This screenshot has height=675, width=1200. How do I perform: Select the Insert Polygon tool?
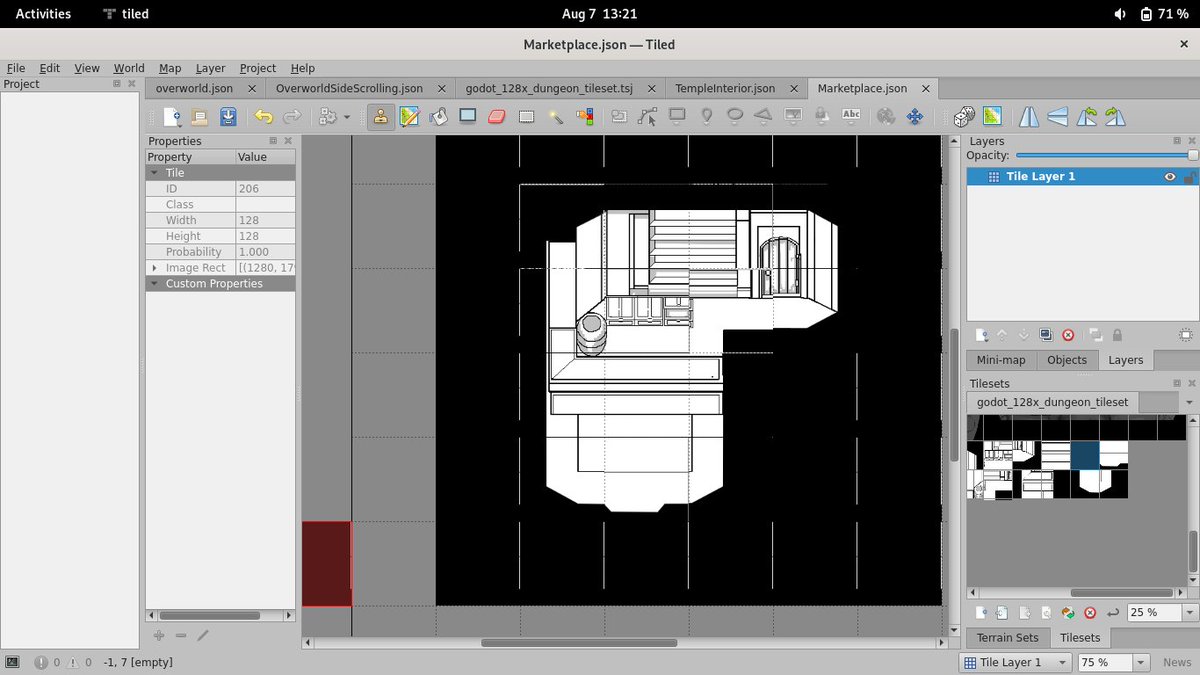(763, 116)
